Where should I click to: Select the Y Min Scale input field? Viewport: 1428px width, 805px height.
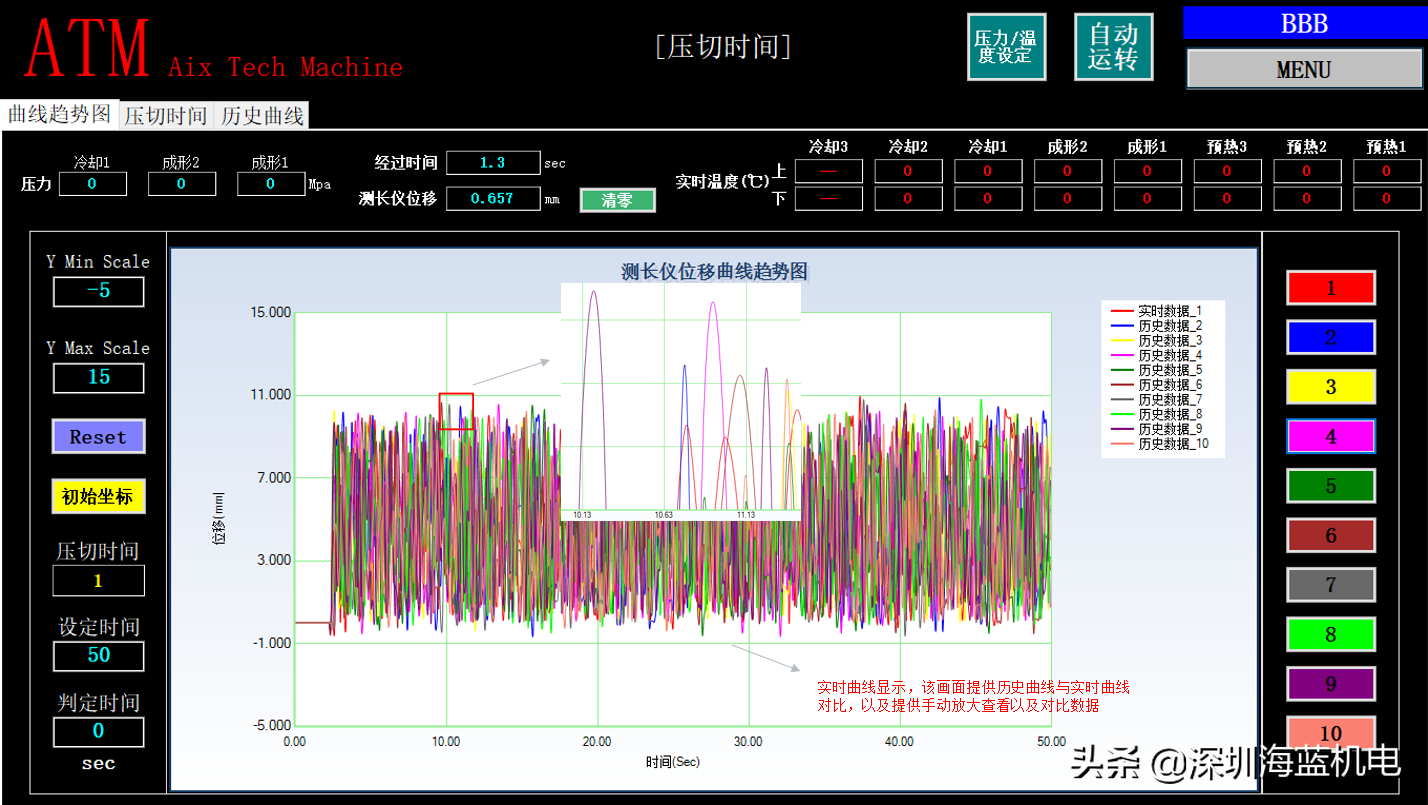(x=98, y=291)
